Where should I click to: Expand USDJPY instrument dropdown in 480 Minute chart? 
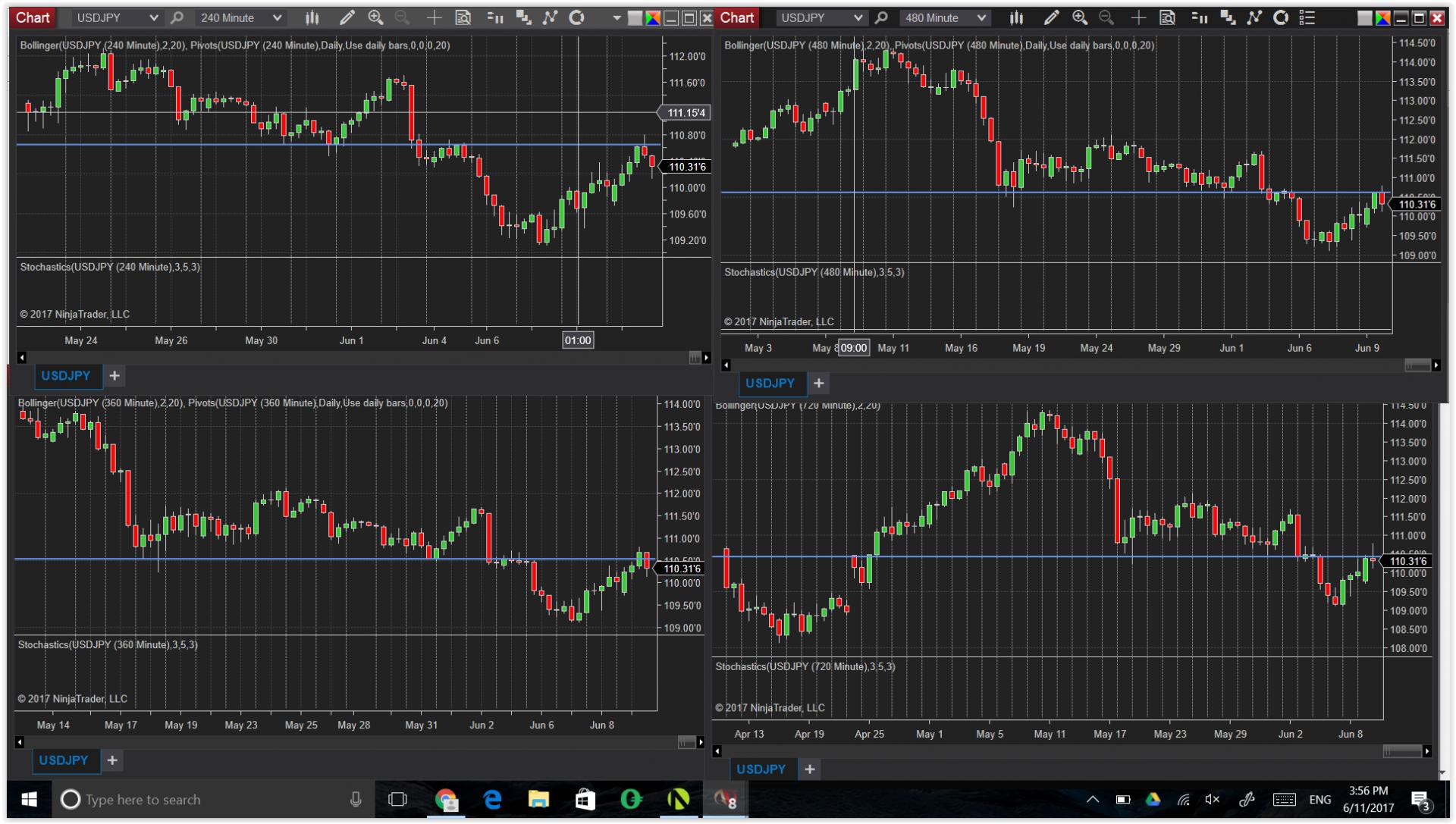coord(858,17)
